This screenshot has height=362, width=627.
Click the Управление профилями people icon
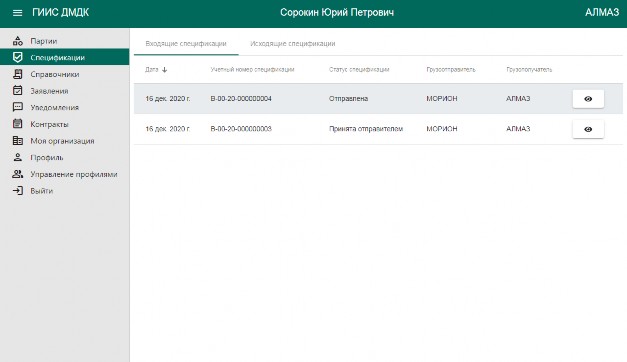18,174
